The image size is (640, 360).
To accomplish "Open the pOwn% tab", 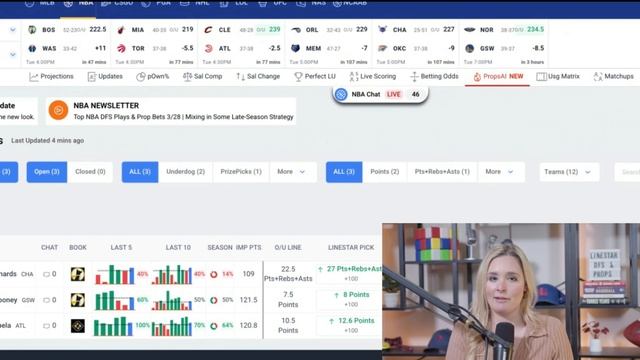I will pyautogui.click(x=153, y=76).
